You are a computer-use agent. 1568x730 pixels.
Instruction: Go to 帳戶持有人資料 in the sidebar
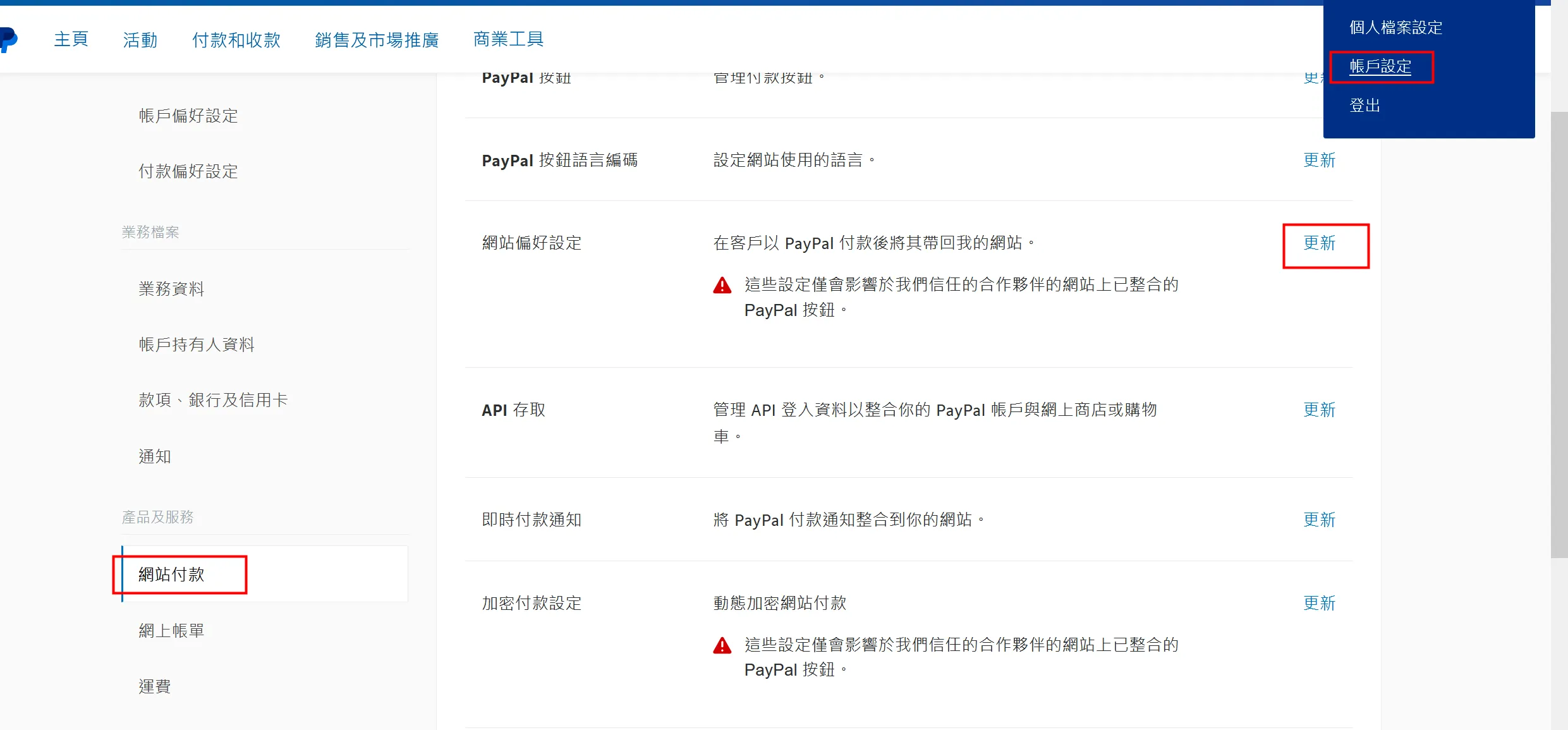(197, 344)
